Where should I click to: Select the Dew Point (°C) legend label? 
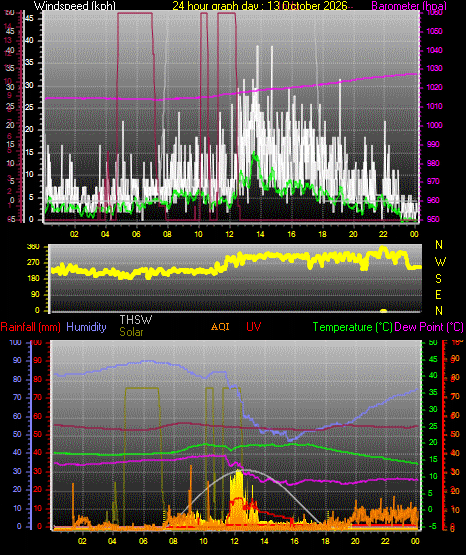(x=429, y=327)
